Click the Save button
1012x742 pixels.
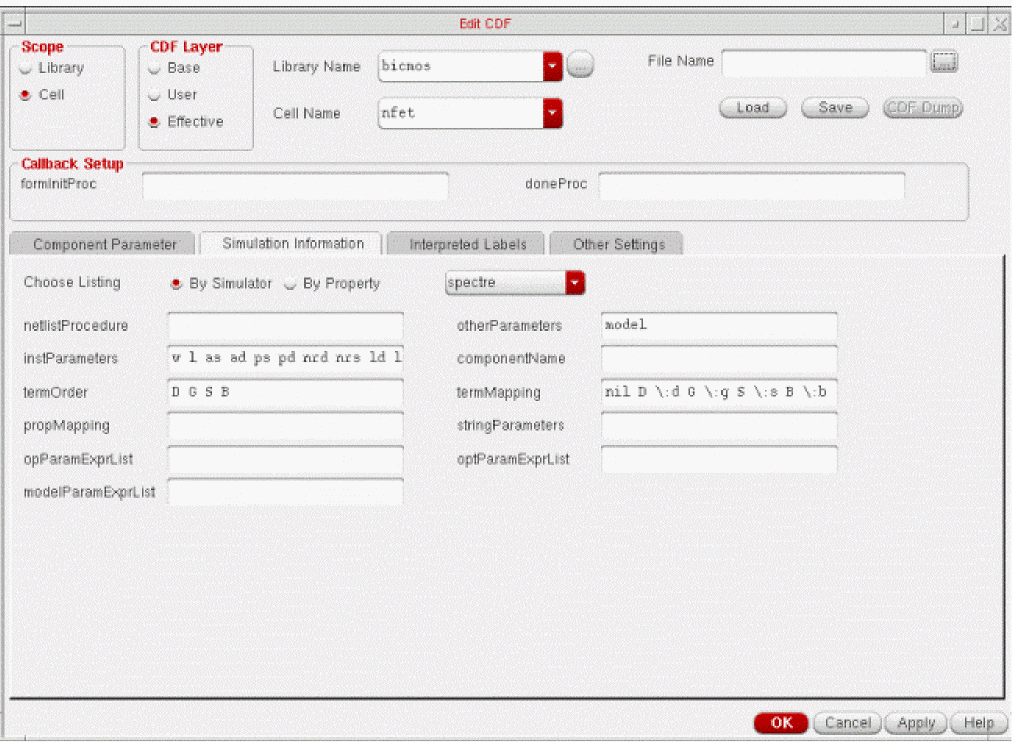(x=835, y=108)
